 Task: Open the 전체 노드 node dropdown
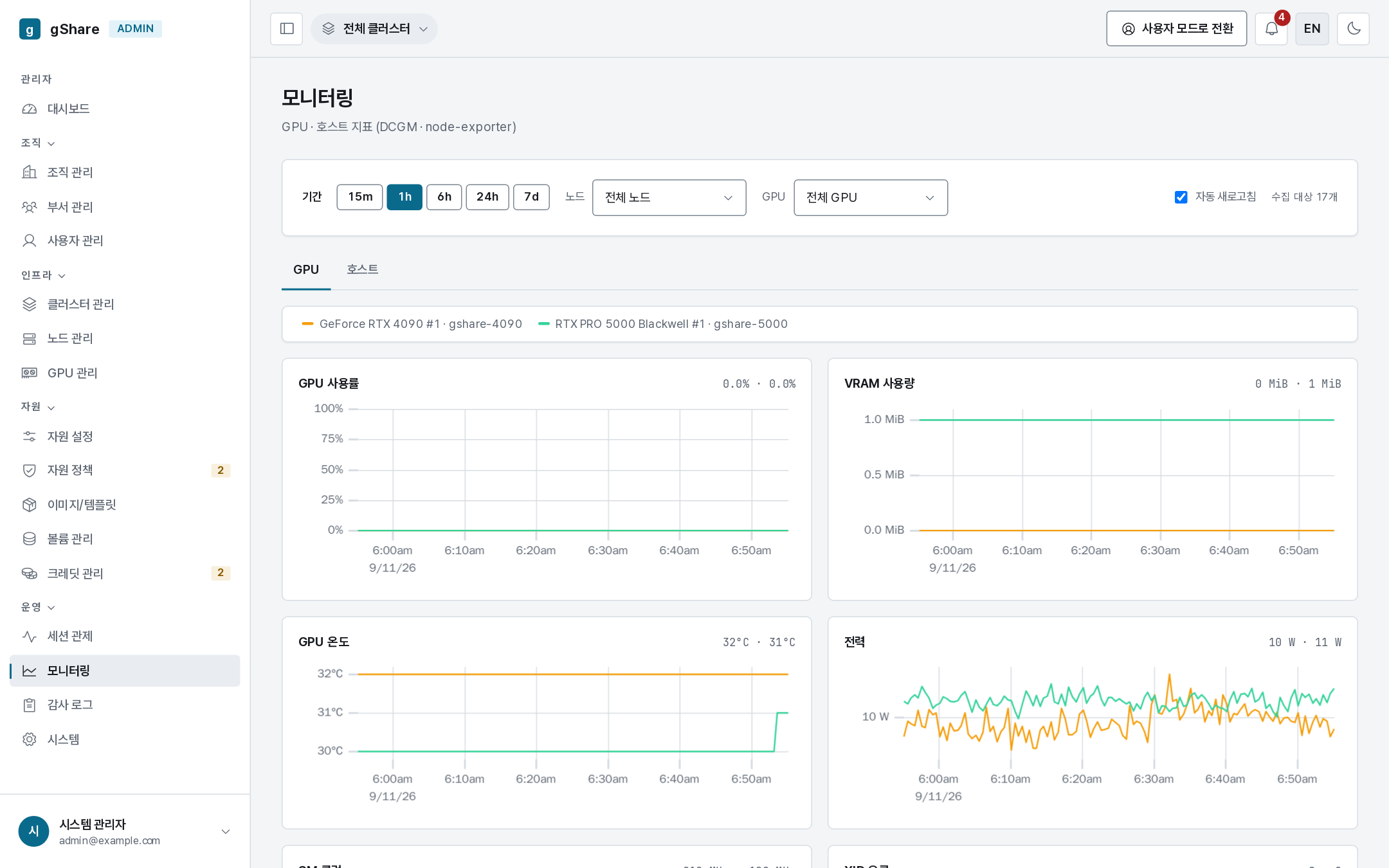coord(669,197)
